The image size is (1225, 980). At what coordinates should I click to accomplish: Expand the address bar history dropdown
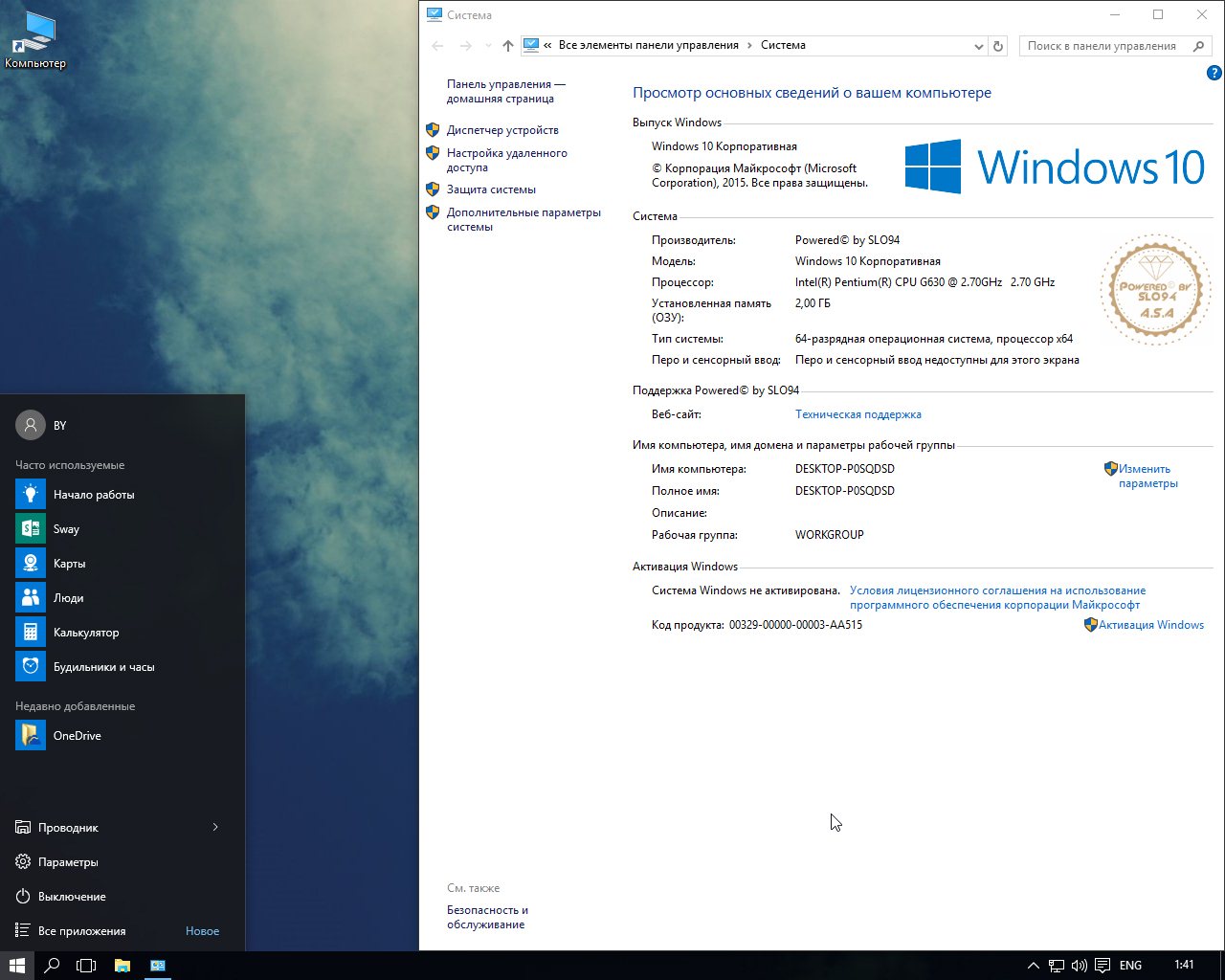click(x=978, y=46)
